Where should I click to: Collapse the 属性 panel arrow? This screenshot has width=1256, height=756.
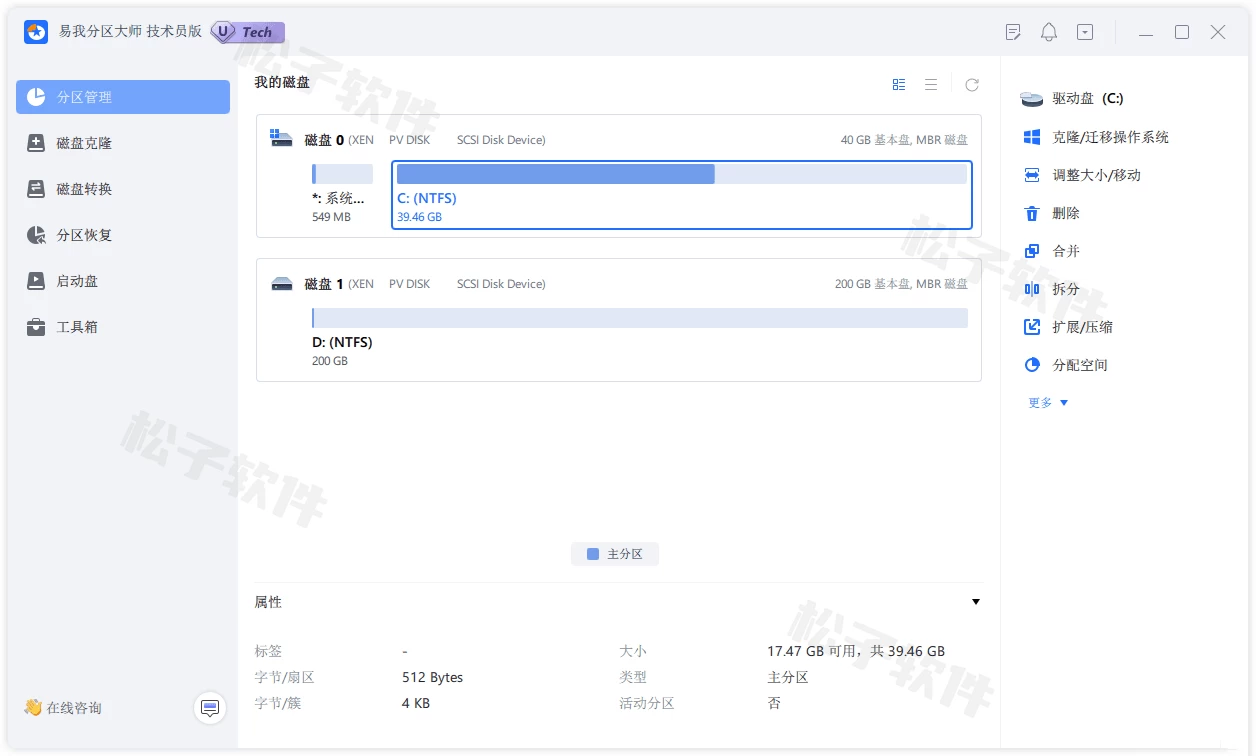pos(976,602)
